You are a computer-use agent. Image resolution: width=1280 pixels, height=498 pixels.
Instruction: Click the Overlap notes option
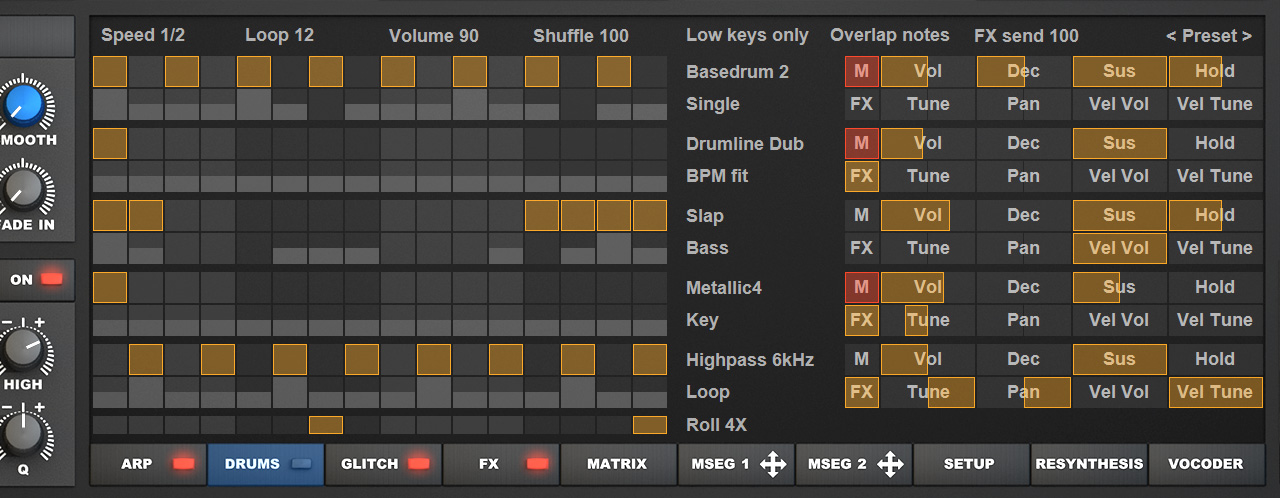click(889, 36)
